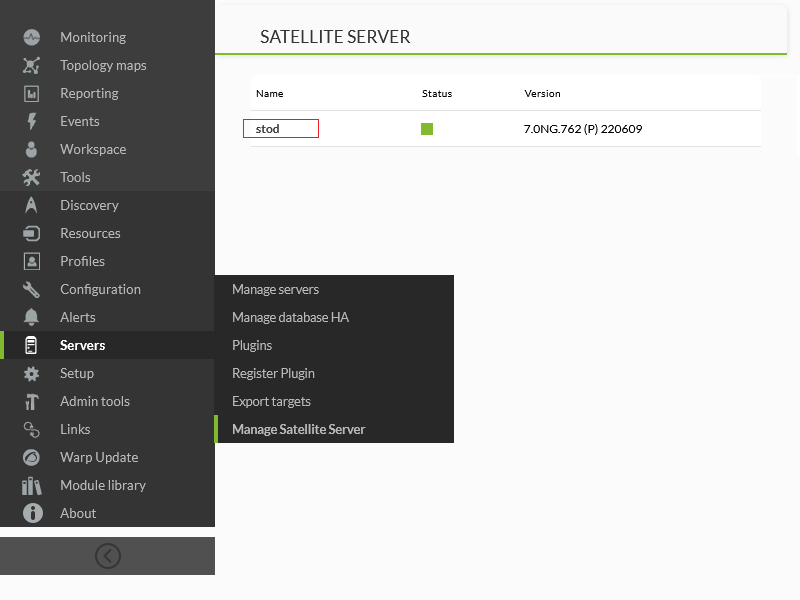
Task: Click the Module library books icon
Action: point(32,485)
